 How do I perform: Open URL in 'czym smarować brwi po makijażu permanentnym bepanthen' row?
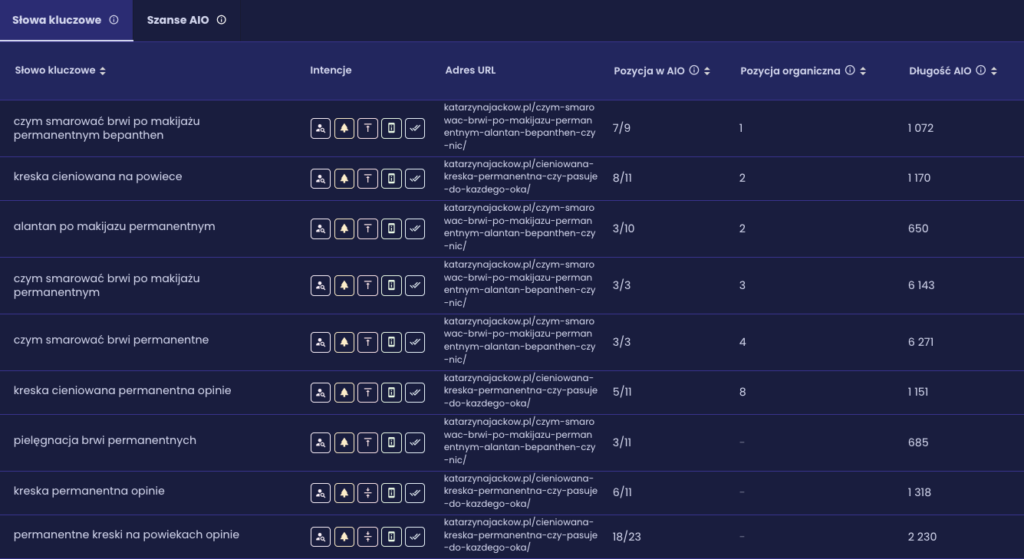click(520, 127)
